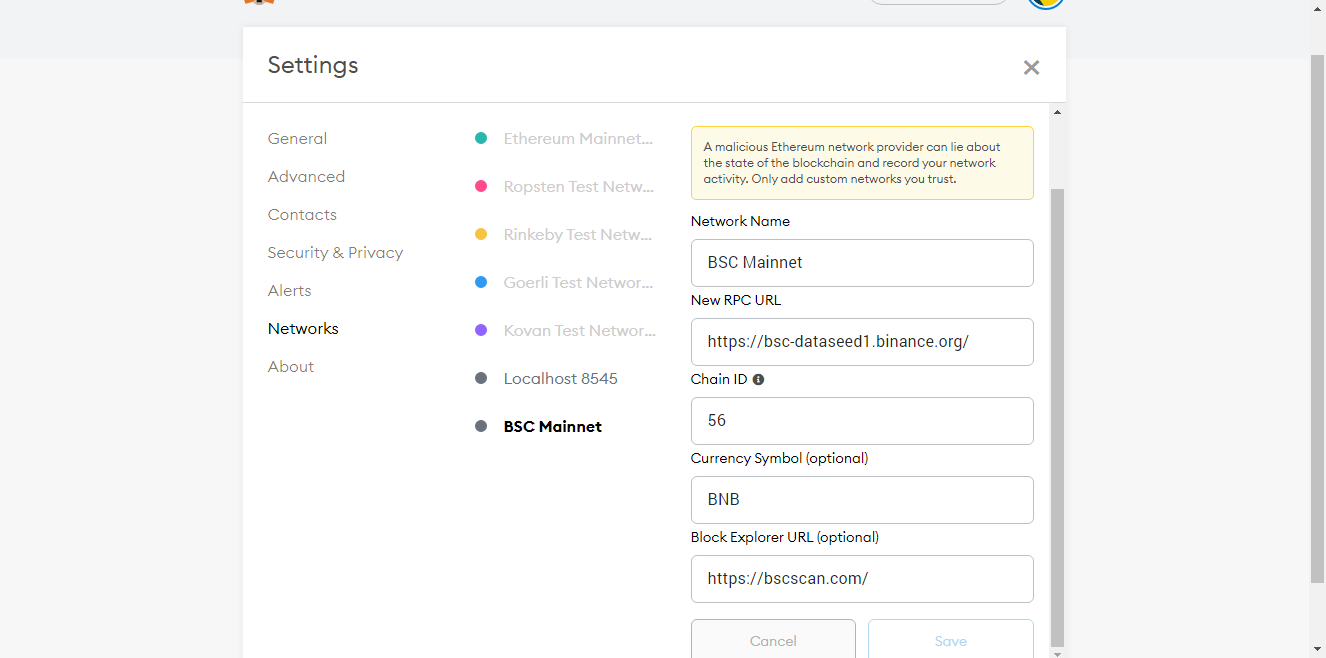Click the Settings heading

[x=313, y=66]
